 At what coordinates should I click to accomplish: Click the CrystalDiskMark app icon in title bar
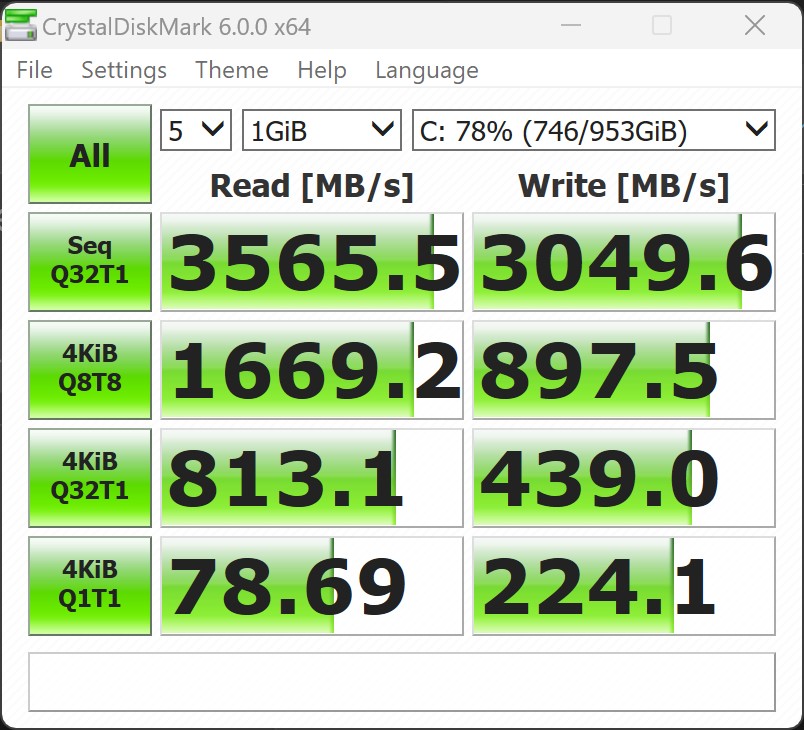(x=21, y=25)
